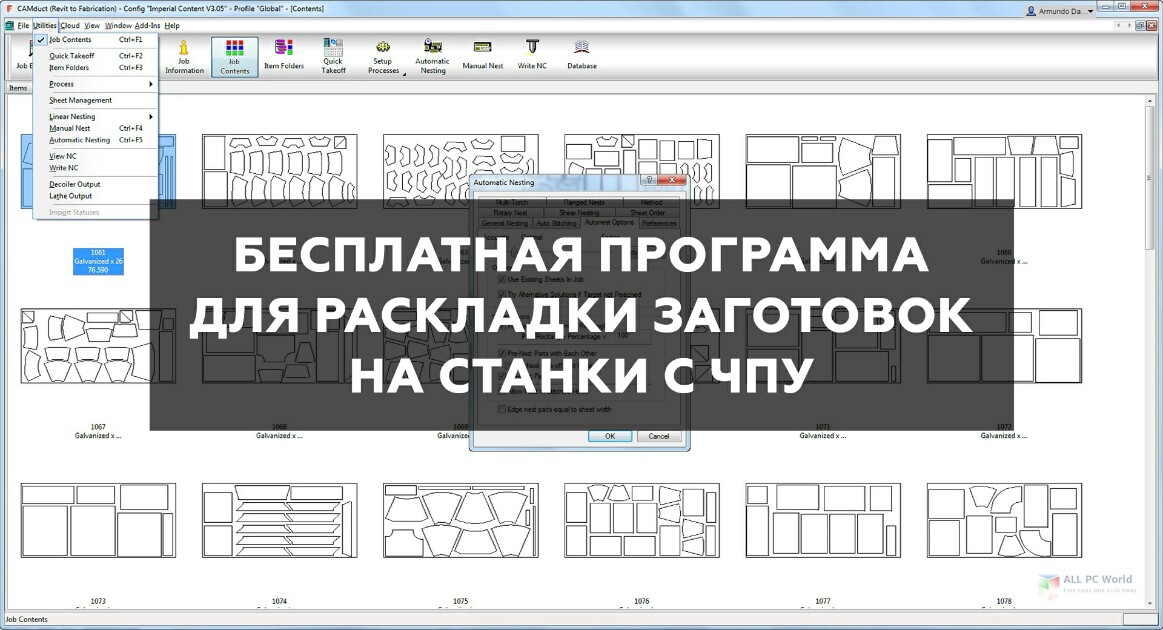Choose Lathe Output from the Utilities menu
This screenshot has width=1163, height=630.
click(x=96, y=196)
